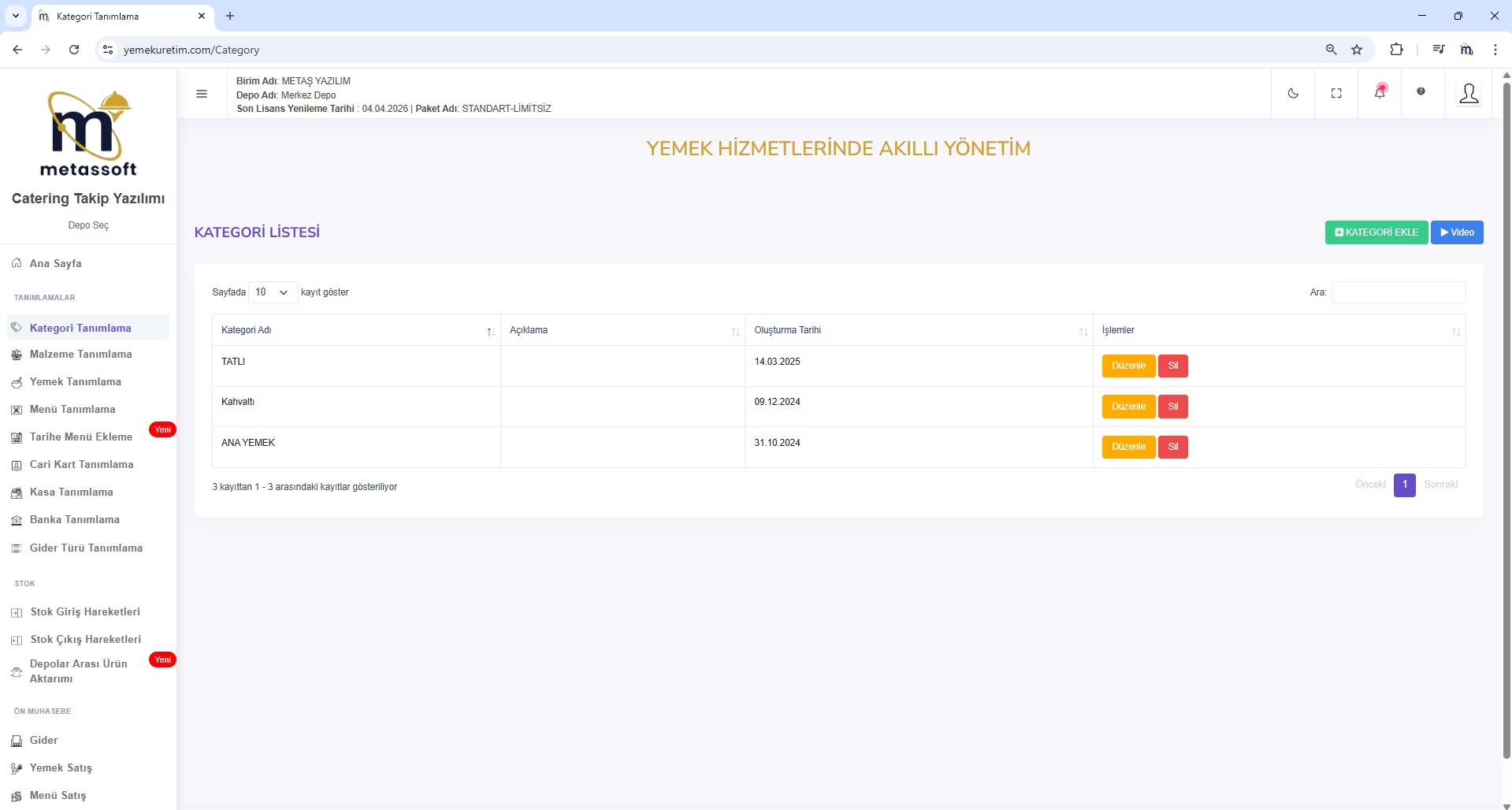Click Yemek Tanımlama bowl icon
1512x810 pixels.
pyautogui.click(x=17, y=382)
